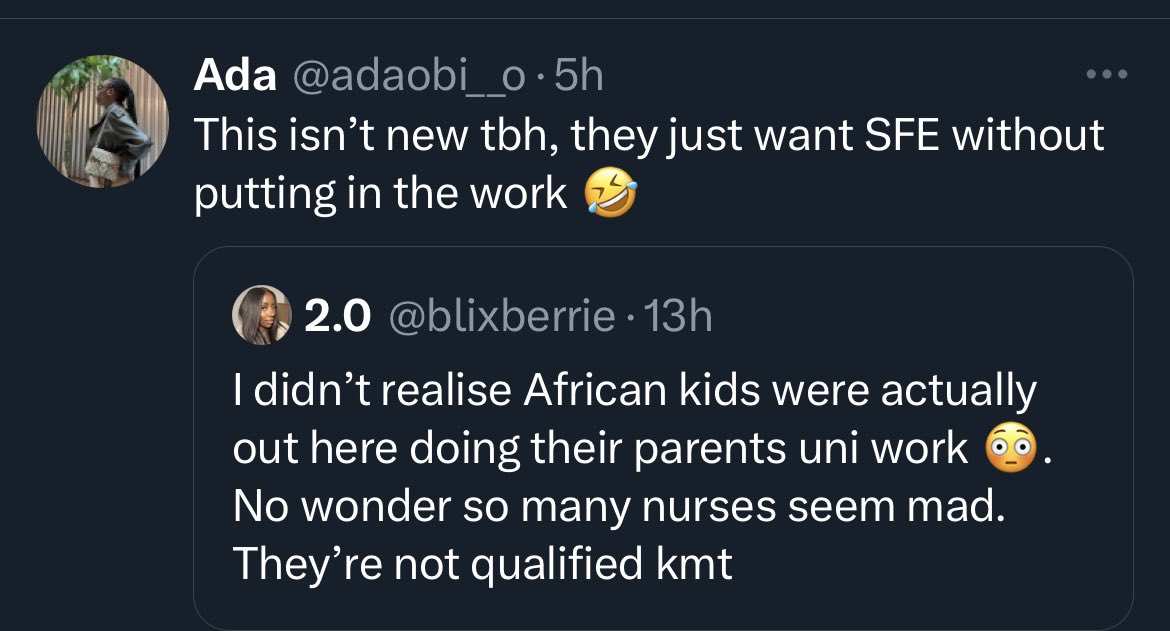Click the small avatar in quoted tweet

click(x=262, y=317)
